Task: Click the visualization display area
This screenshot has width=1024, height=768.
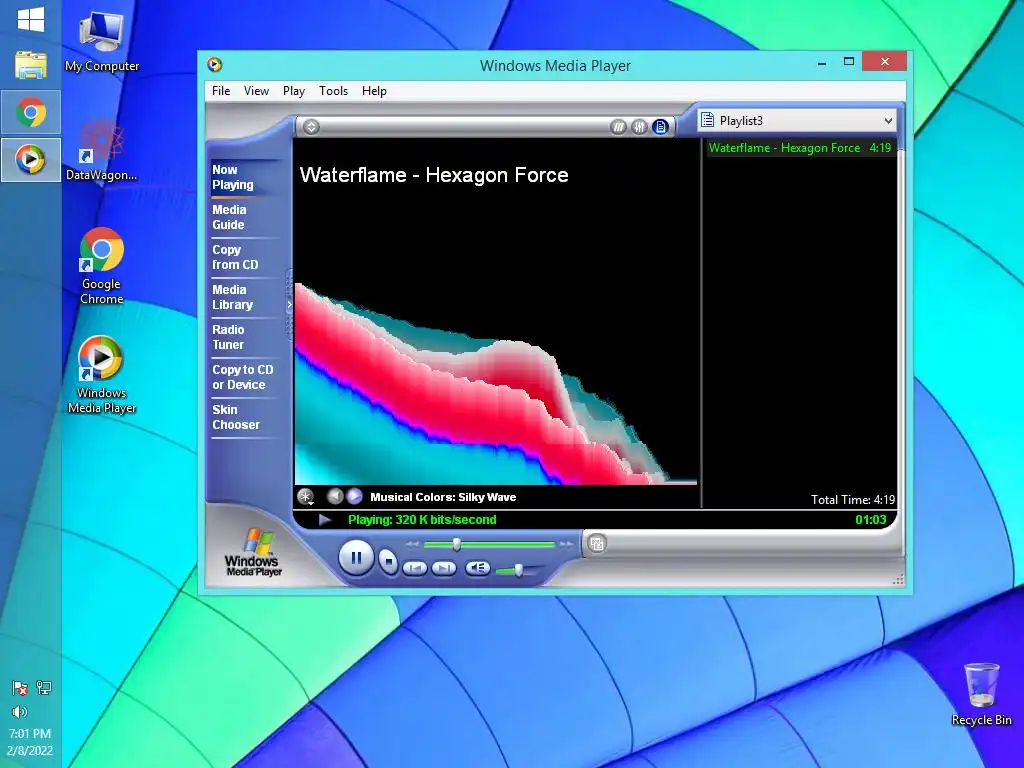Action: click(496, 312)
